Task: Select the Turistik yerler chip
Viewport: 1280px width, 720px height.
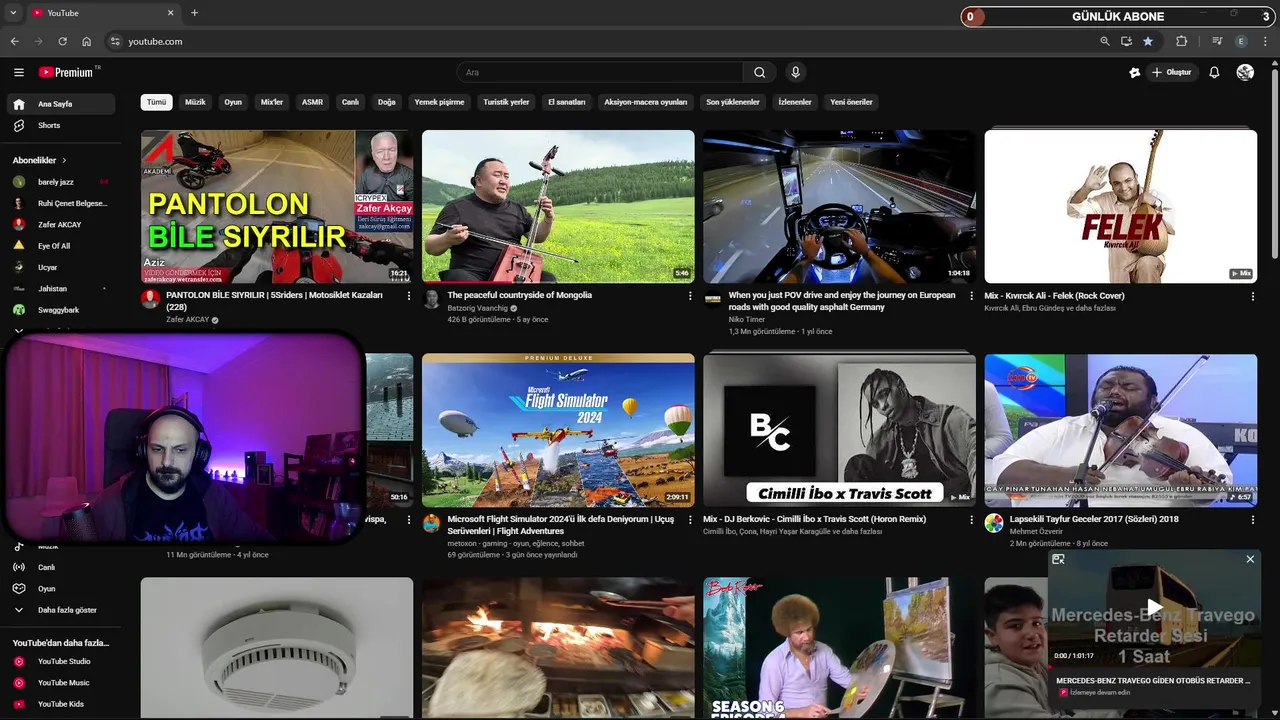Action: click(x=506, y=102)
